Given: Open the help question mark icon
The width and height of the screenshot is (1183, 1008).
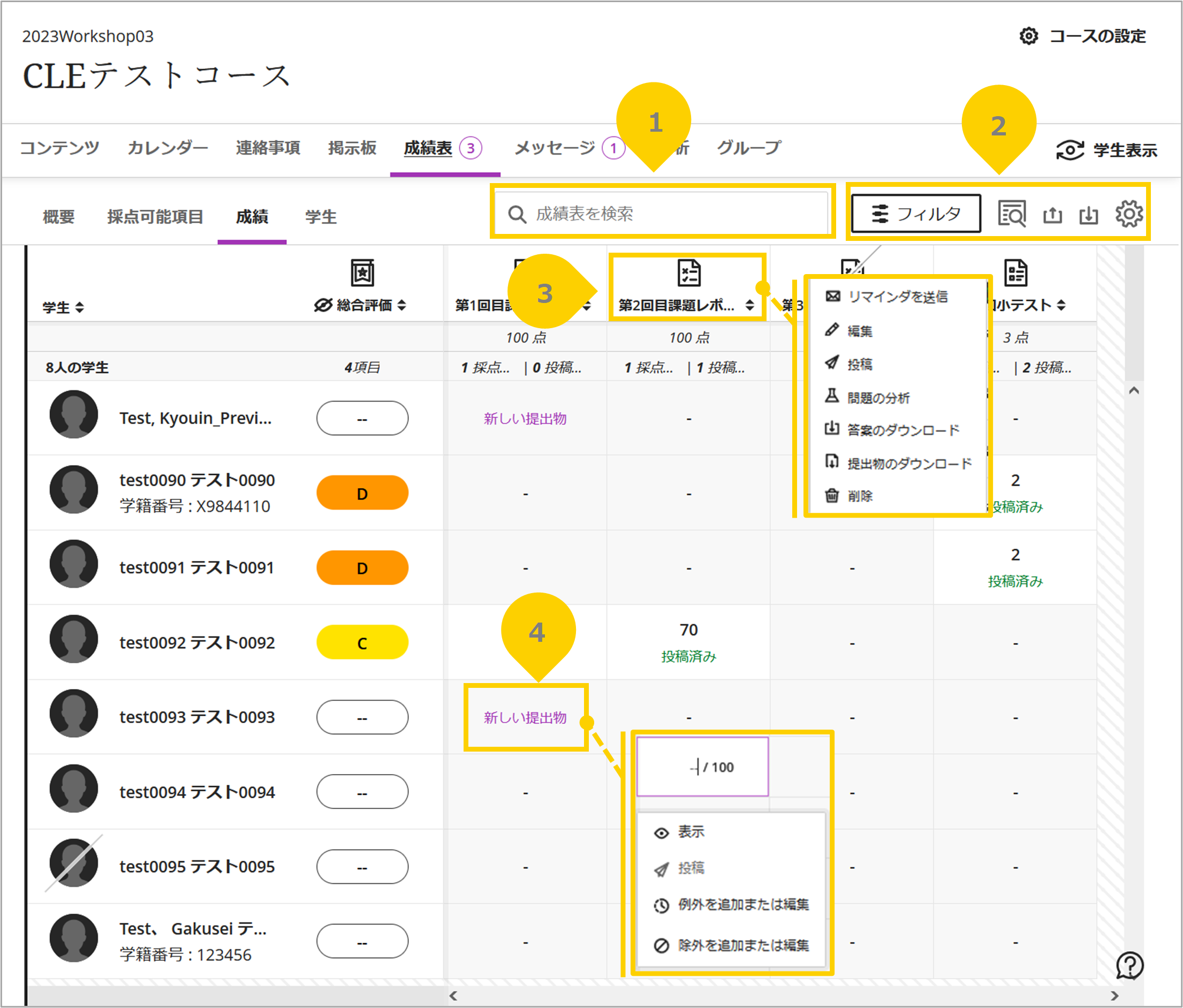Looking at the screenshot, I should click(1129, 966).
